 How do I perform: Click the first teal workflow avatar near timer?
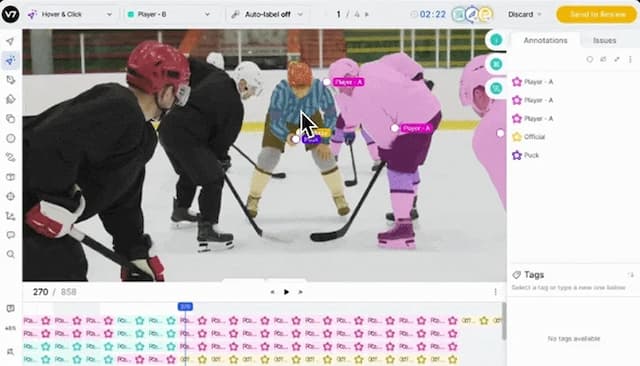tap(459, 14)
